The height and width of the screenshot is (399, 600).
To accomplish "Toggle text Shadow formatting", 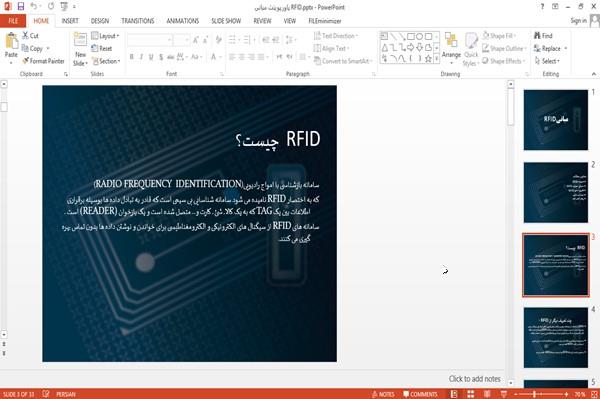I will 161,57.
